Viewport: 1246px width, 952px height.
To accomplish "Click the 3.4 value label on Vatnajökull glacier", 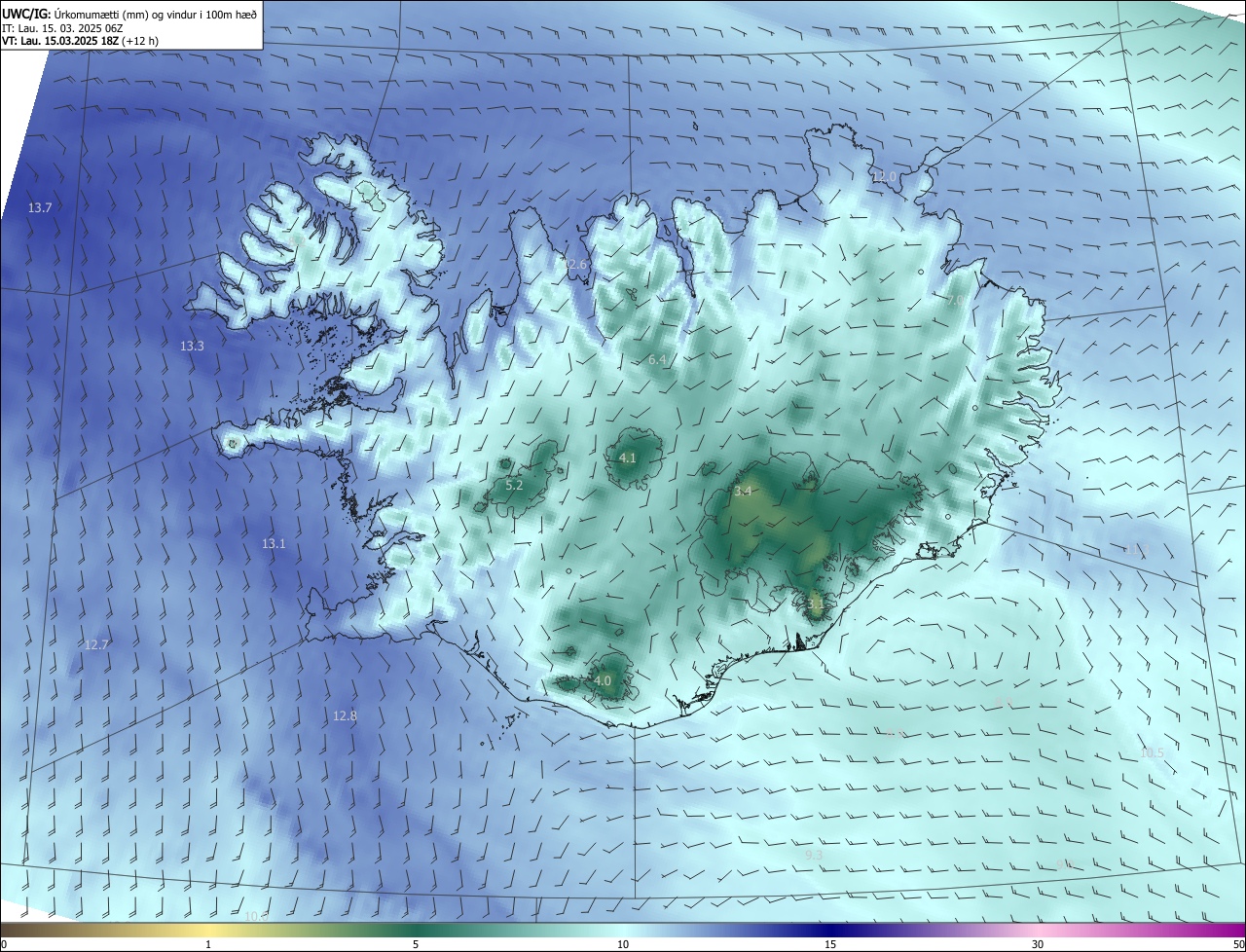I will point(743,492).
